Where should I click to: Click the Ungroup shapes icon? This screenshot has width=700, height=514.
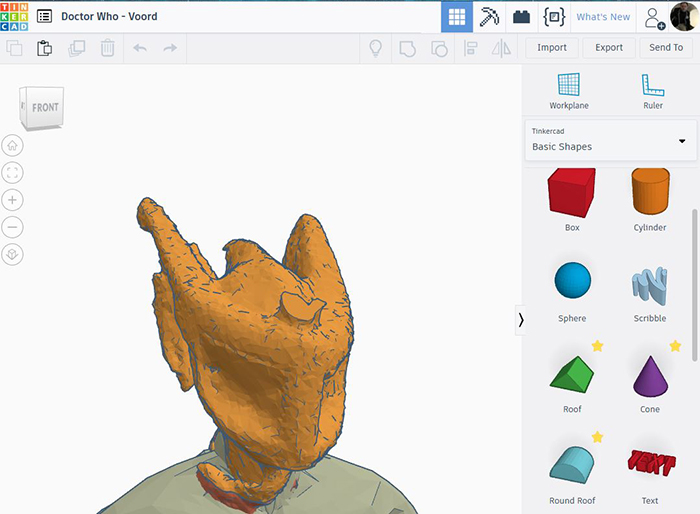(x=439, y=48)
